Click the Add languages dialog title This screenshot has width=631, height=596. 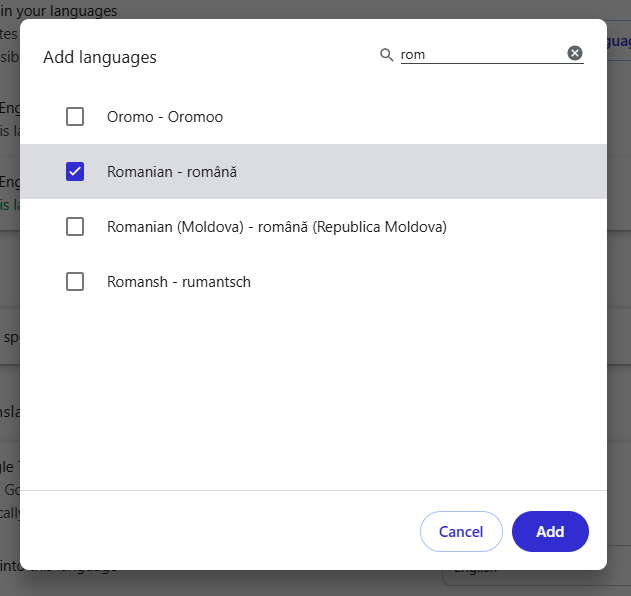tap(100, 57)
